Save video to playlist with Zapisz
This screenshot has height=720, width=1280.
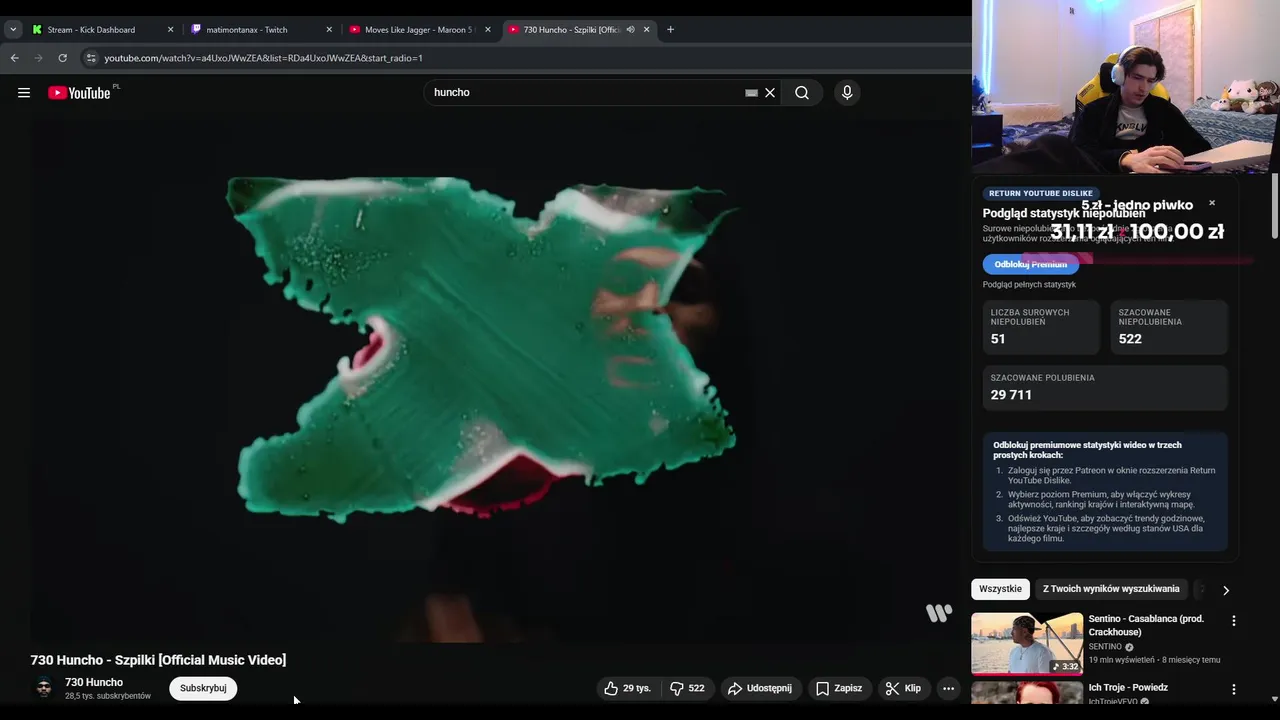[839, 688]
